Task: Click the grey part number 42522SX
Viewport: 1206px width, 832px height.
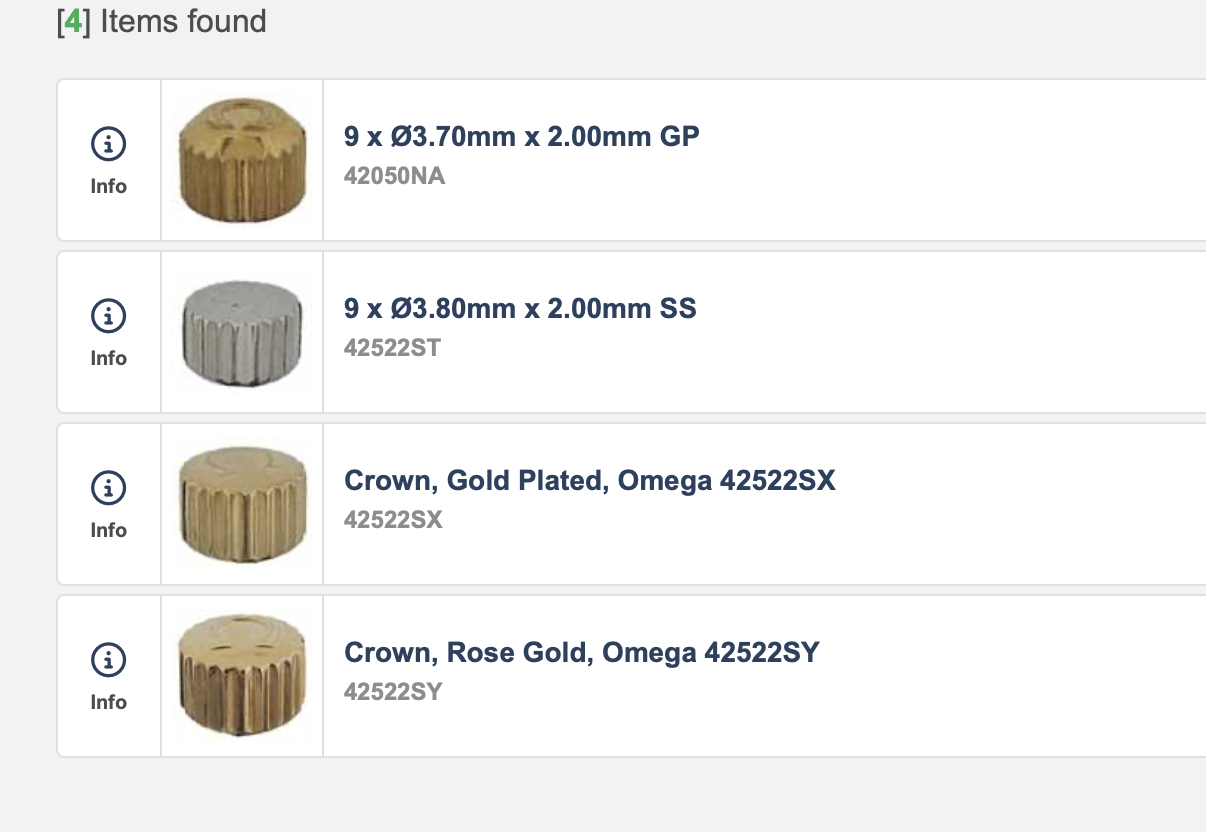Action: tap(392, 520)
